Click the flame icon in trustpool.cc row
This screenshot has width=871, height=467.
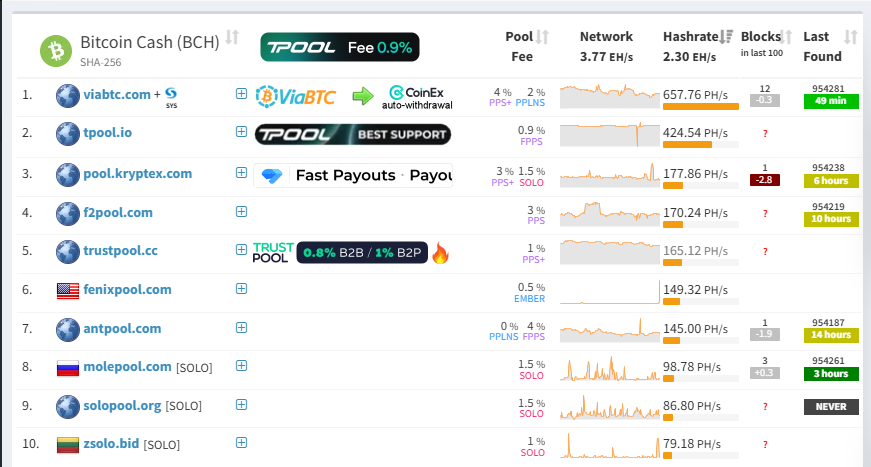[440, 253]
